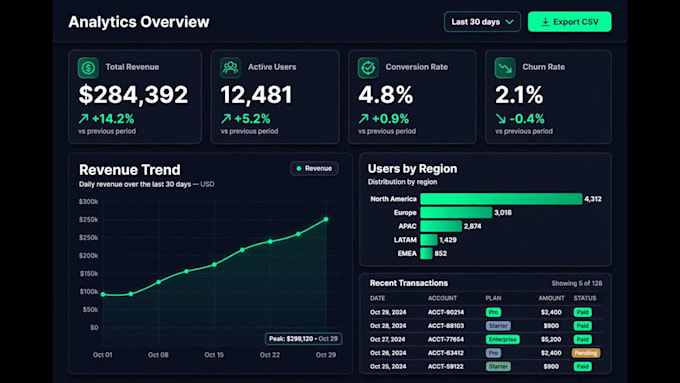
Task: Click the Showing 5 of 128 text
Action: 577,283
